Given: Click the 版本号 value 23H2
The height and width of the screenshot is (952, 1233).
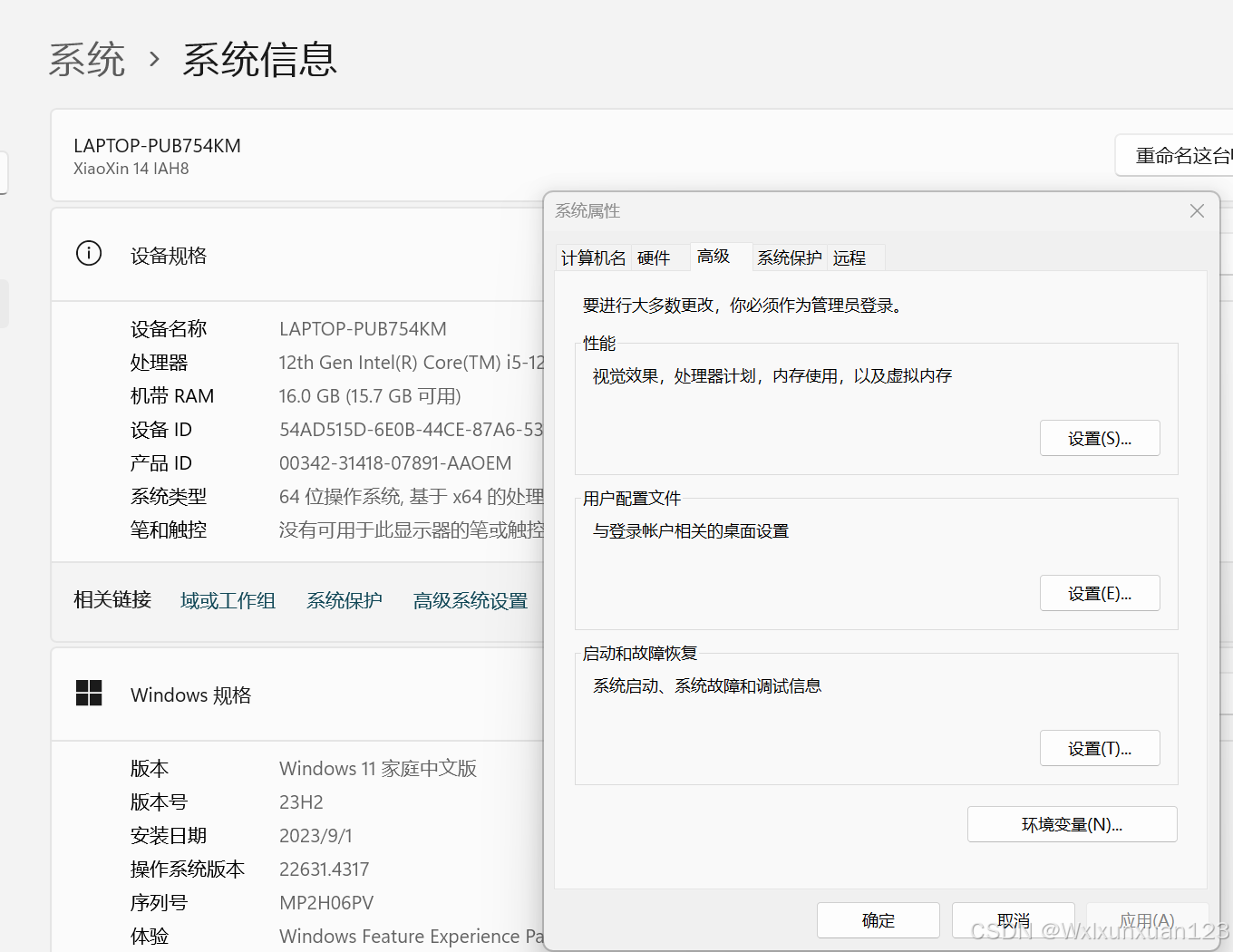Looking at the screenshot, I should (301, 802).
